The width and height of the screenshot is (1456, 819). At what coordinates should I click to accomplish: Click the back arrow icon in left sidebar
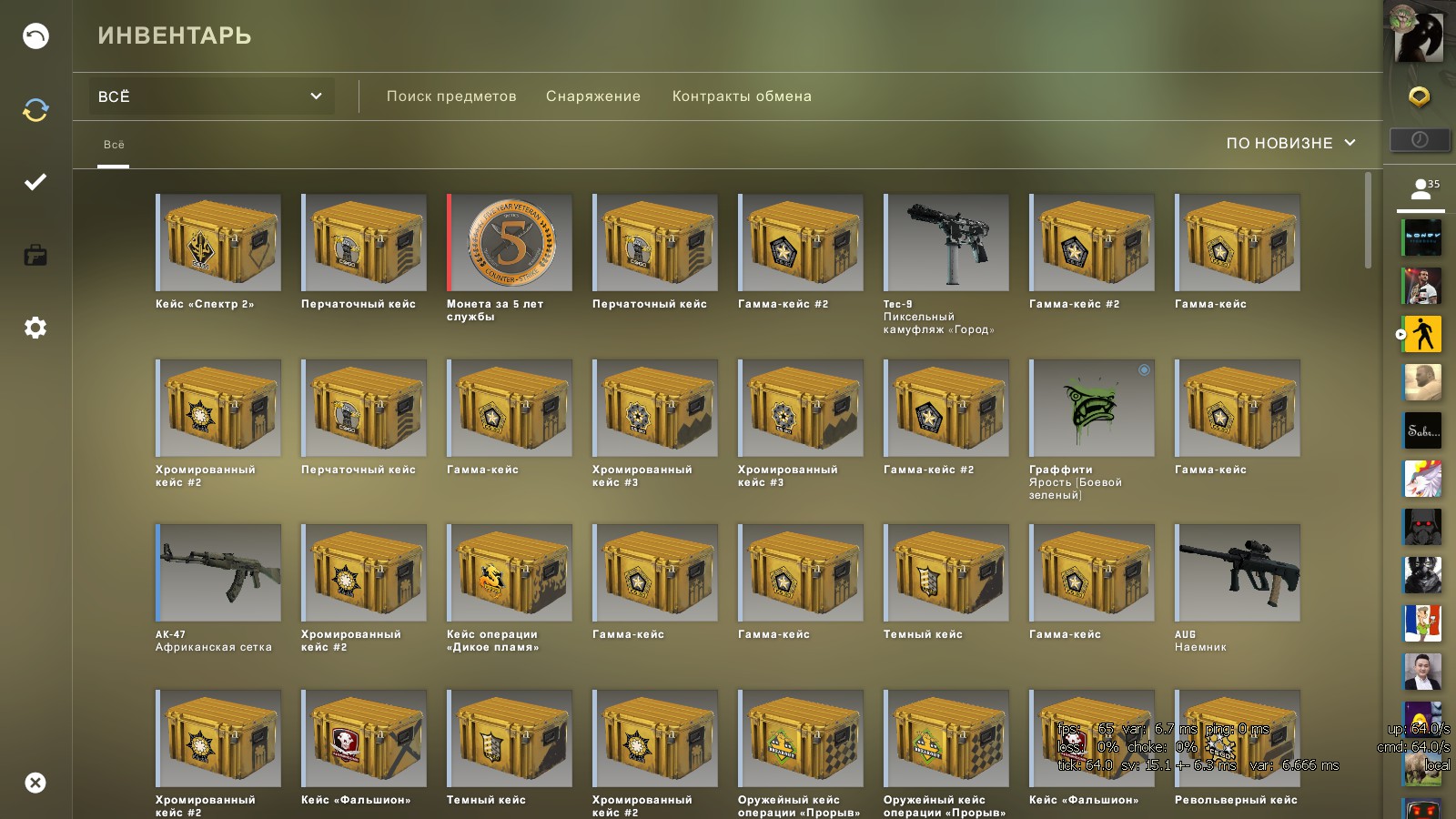pos(35,36)
